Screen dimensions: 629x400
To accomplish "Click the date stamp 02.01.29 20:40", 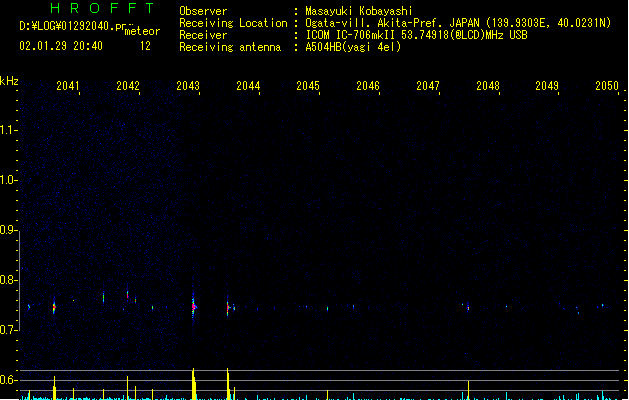I will coord(61,46).
